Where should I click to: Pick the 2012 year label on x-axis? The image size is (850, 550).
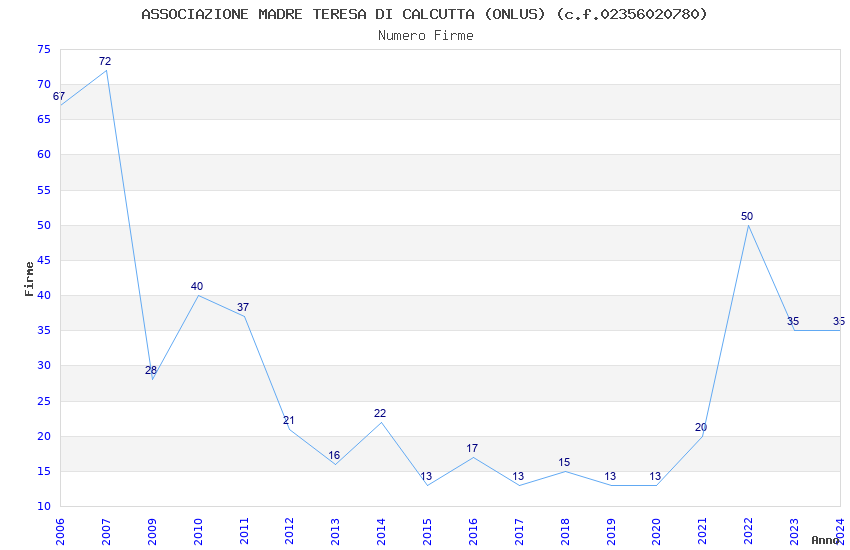(289, 532)
